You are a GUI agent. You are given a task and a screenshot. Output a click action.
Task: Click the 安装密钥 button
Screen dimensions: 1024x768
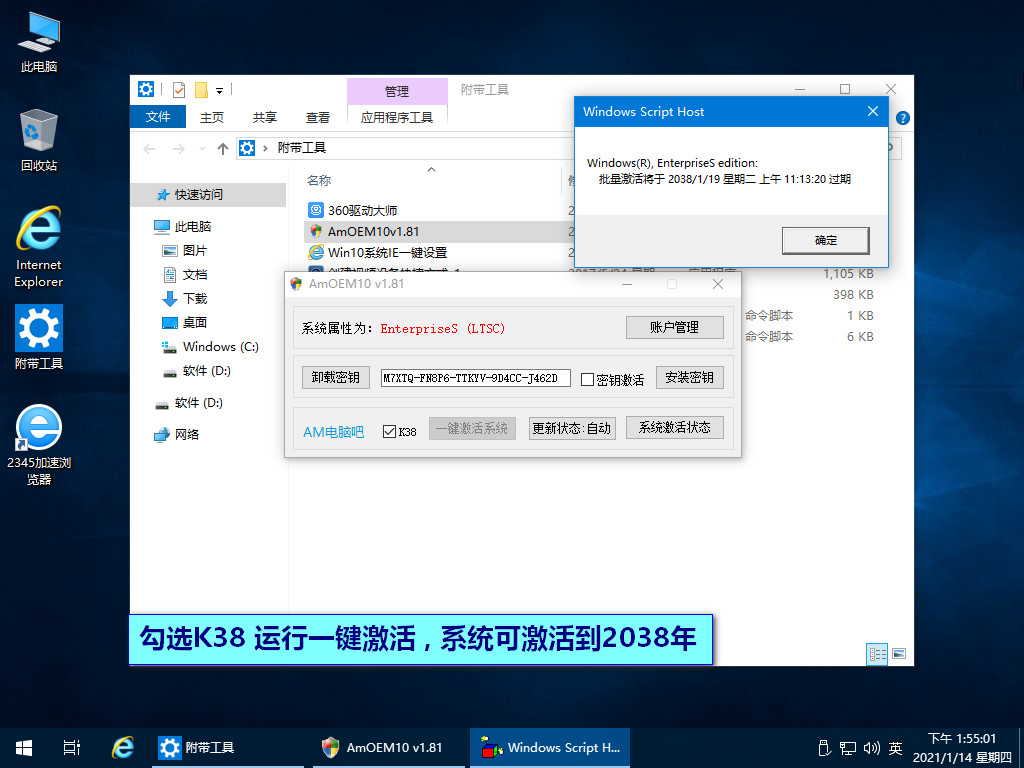pos(690,377)
